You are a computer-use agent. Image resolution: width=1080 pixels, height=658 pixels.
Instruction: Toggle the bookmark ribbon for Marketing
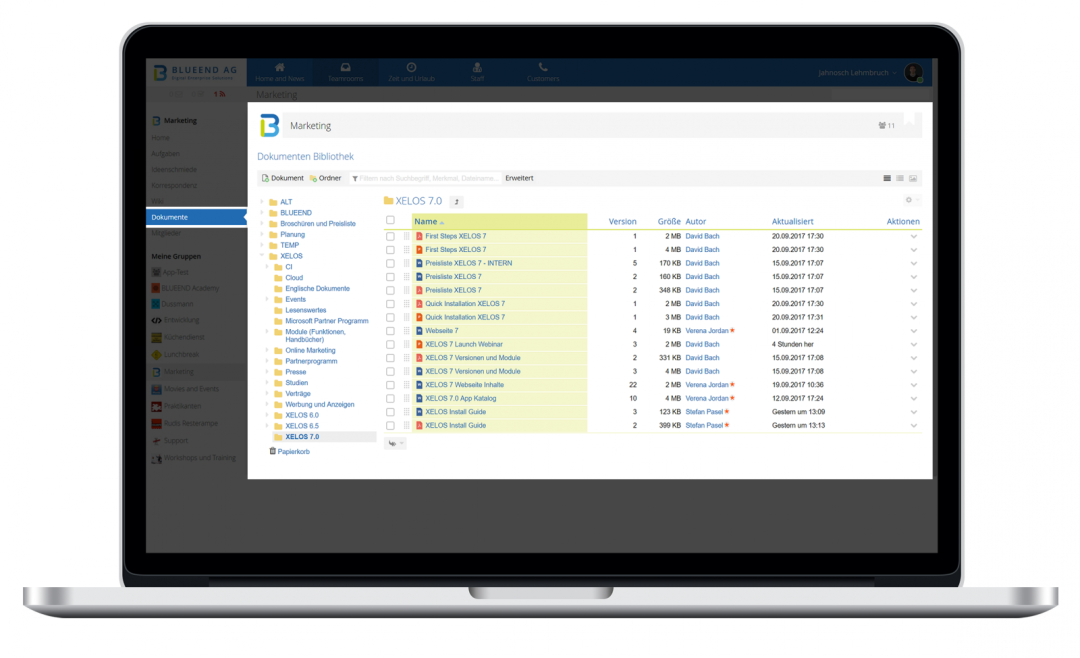tap(910, 120)
